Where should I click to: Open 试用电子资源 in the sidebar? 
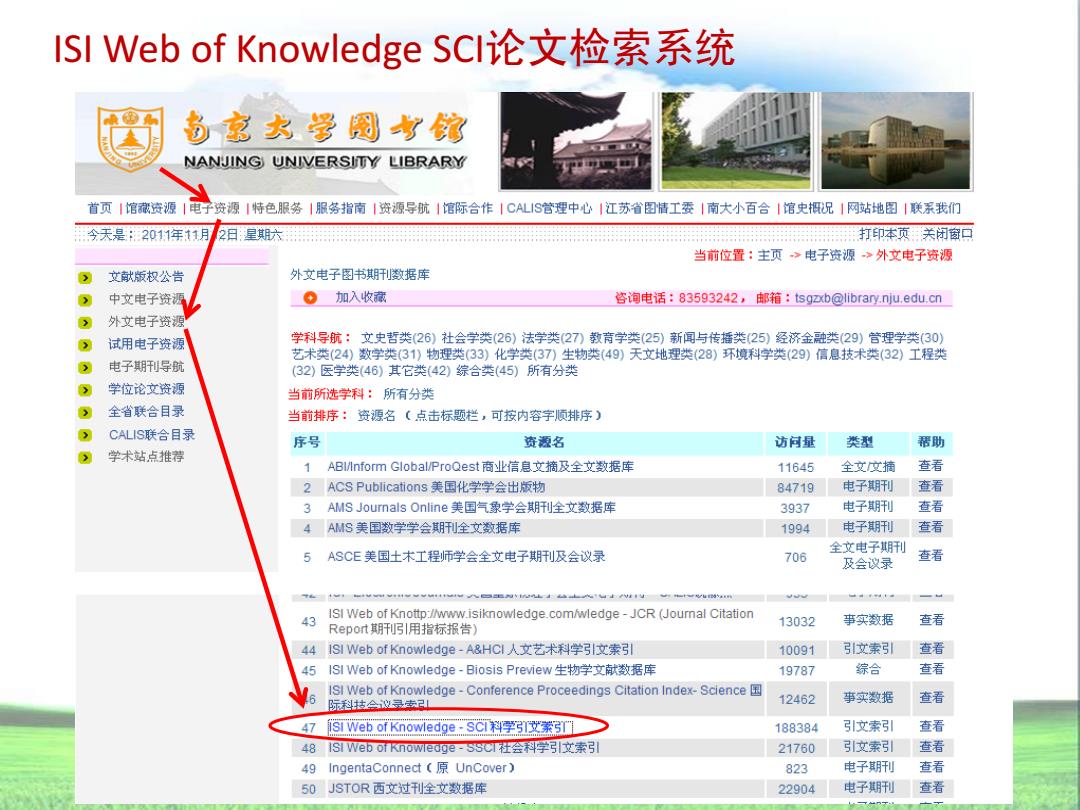pyautogui.click(x=146, y=344)
